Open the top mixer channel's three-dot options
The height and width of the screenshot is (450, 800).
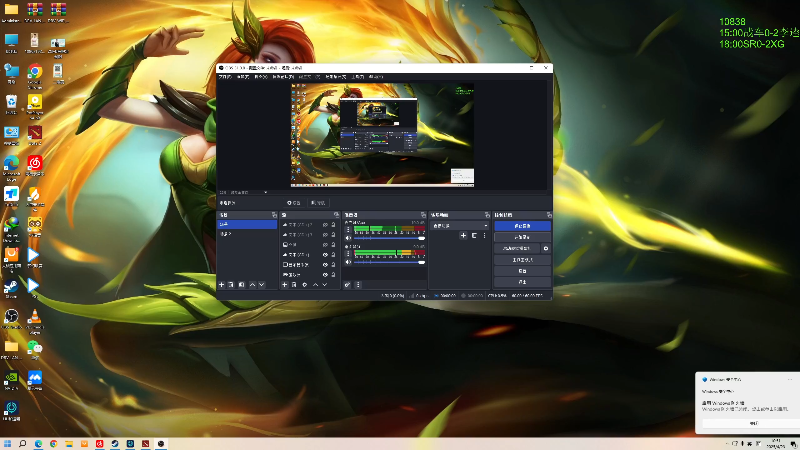click(348, 230)
